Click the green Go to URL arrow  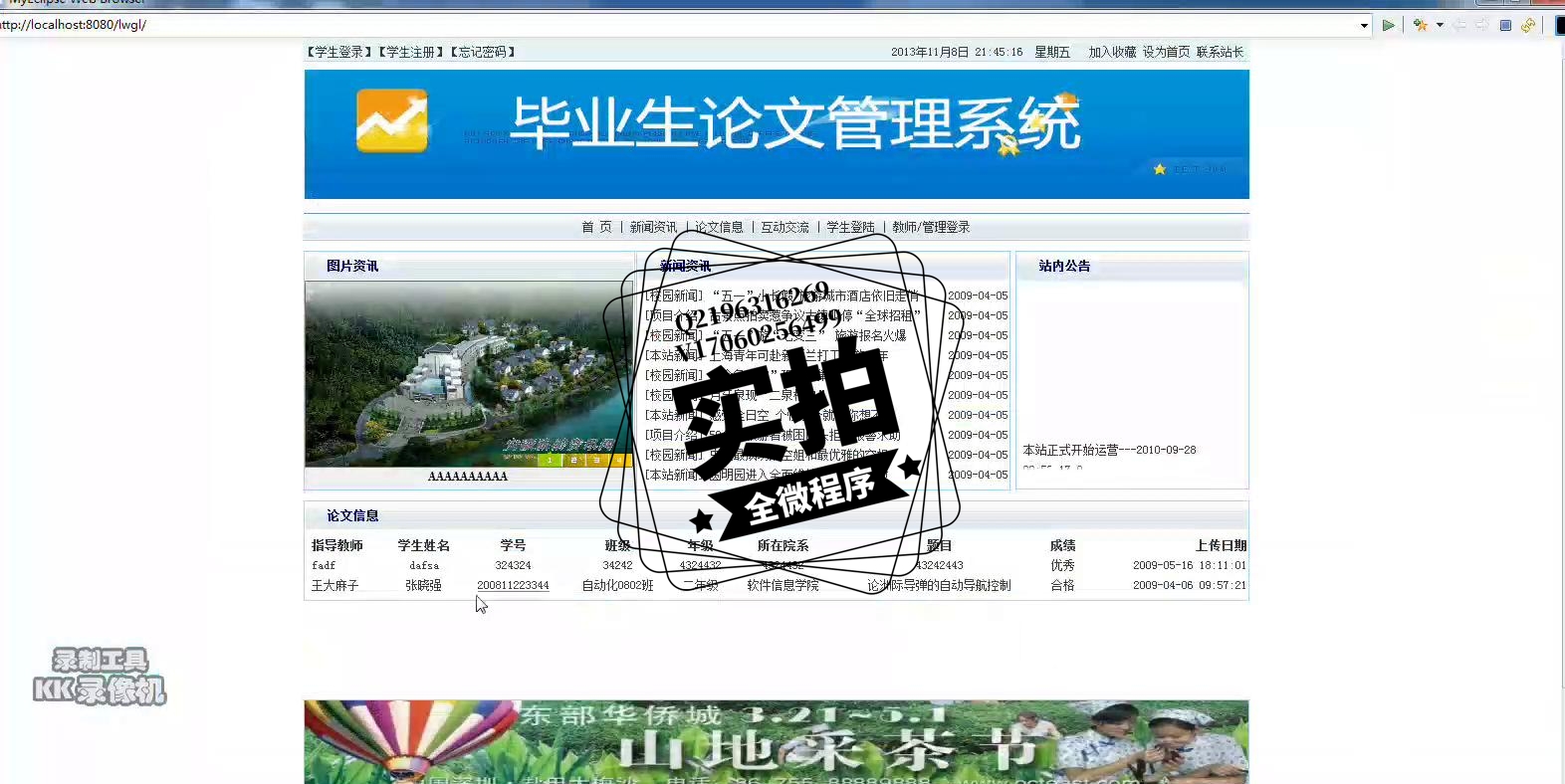(1388, 25)
